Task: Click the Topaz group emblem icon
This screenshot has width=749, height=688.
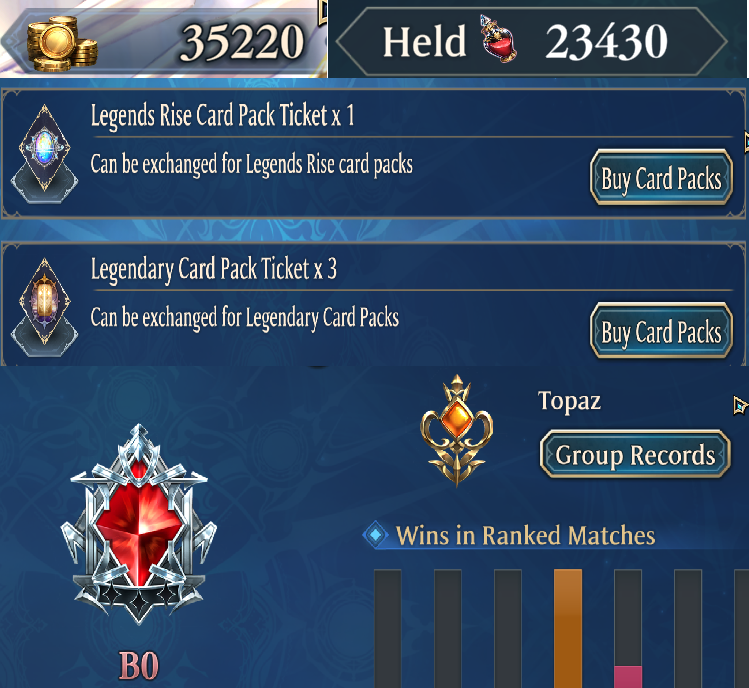Action: pyautogui.click(x=457, y=430)
